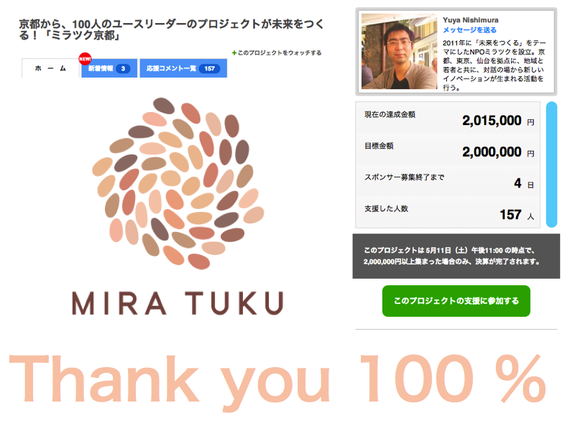This screenshot has height=431, width=575.
Task: Open the ホーム tab
Action: pos(51,68)
